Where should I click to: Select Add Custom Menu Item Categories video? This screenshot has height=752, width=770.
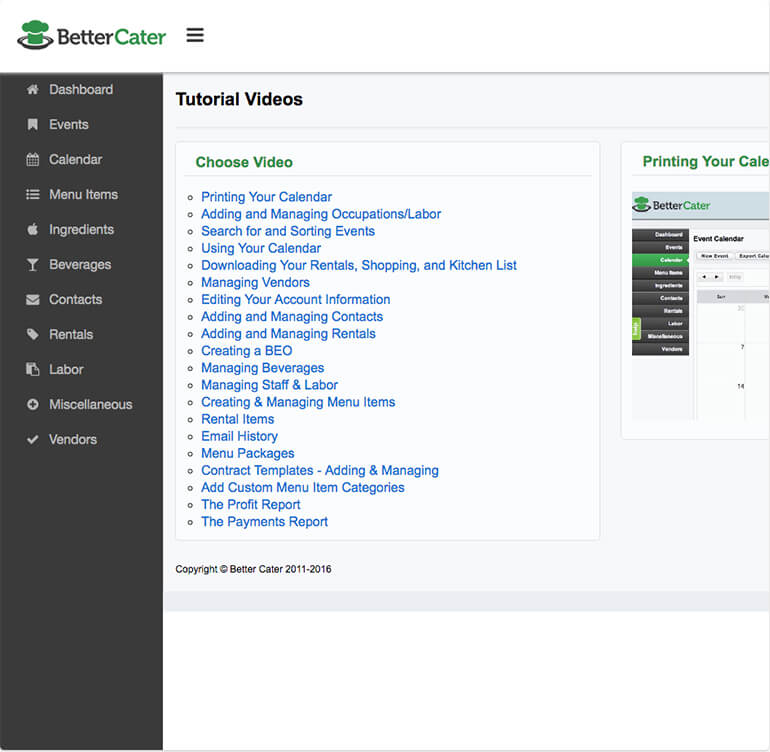[x=302, y=488]
